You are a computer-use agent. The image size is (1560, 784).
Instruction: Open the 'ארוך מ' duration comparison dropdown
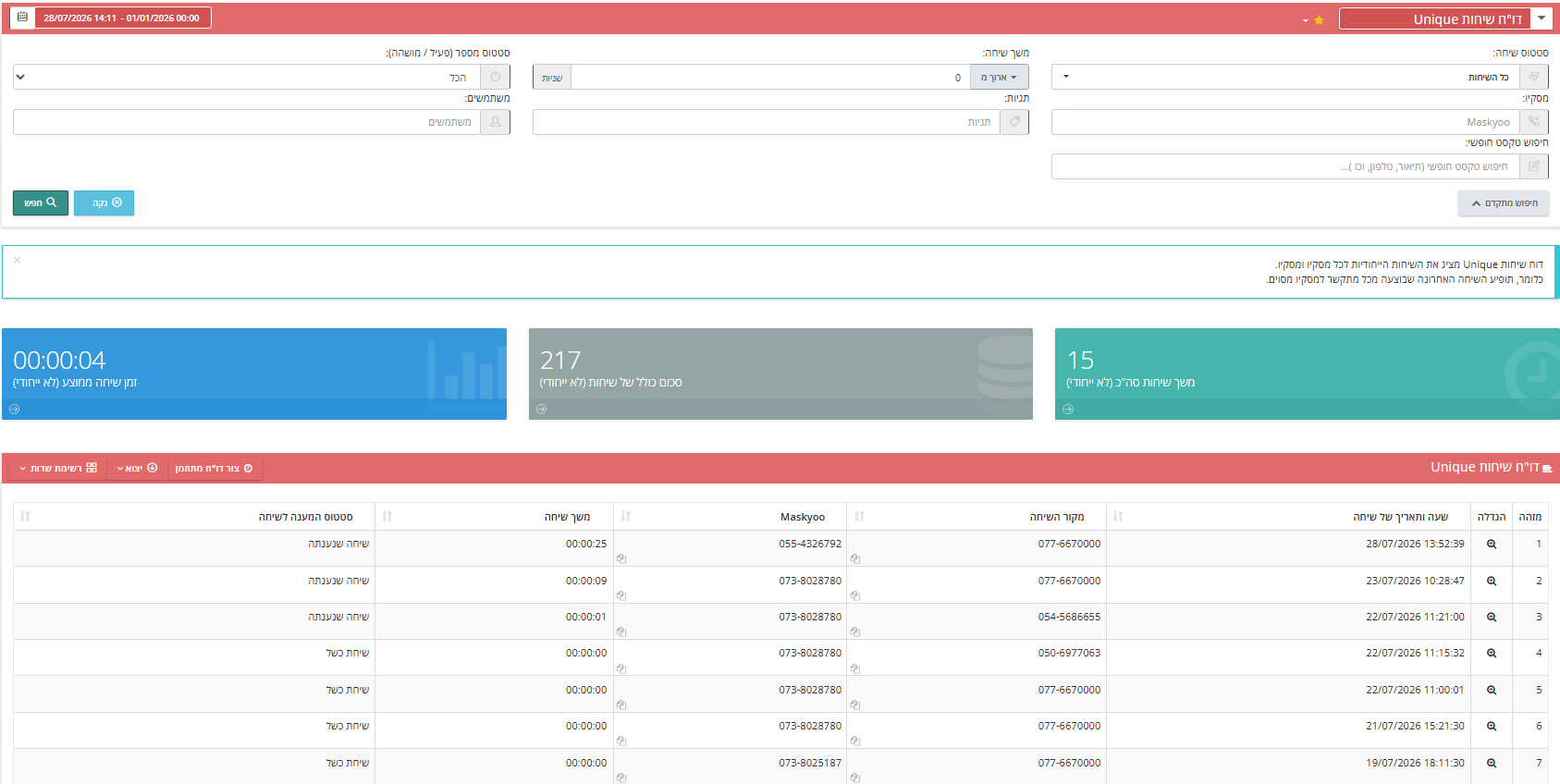click(999, 78)
